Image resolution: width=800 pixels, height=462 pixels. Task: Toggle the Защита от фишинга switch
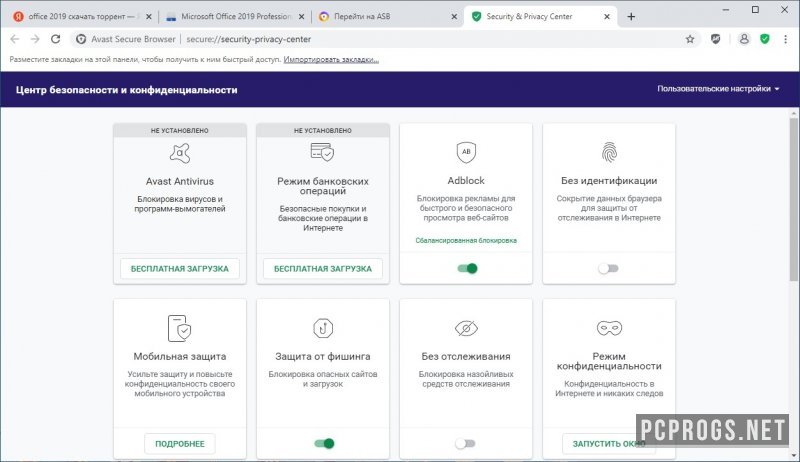click(x=324, y=444)
